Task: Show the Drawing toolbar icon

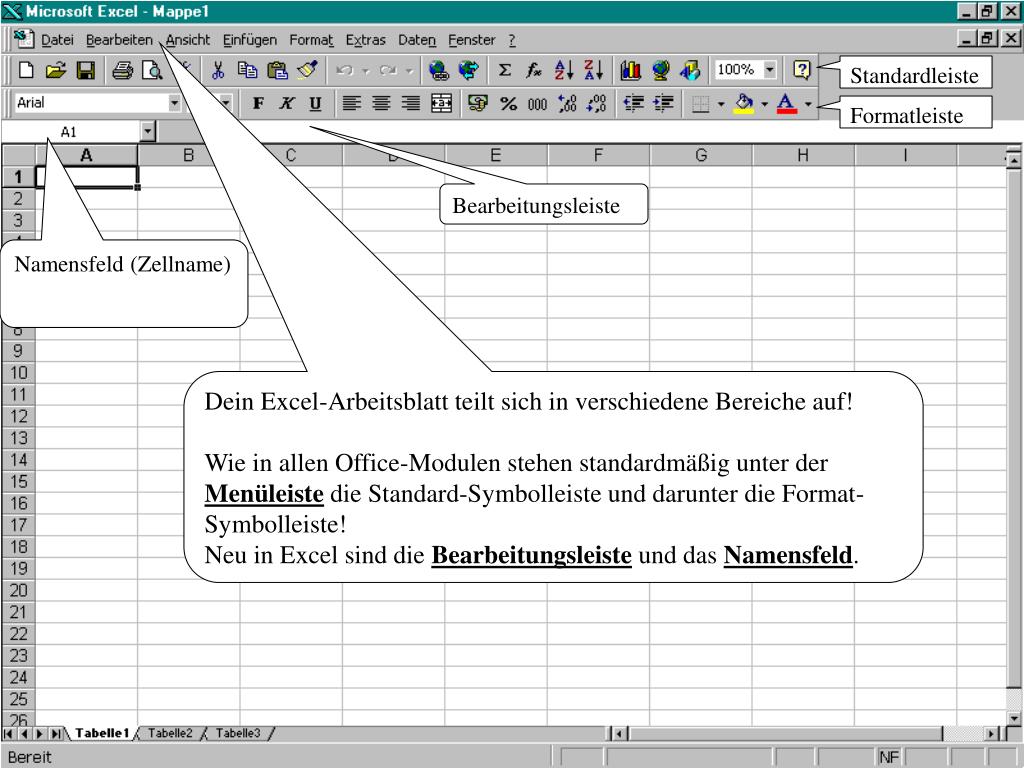Action: [690, 70]
